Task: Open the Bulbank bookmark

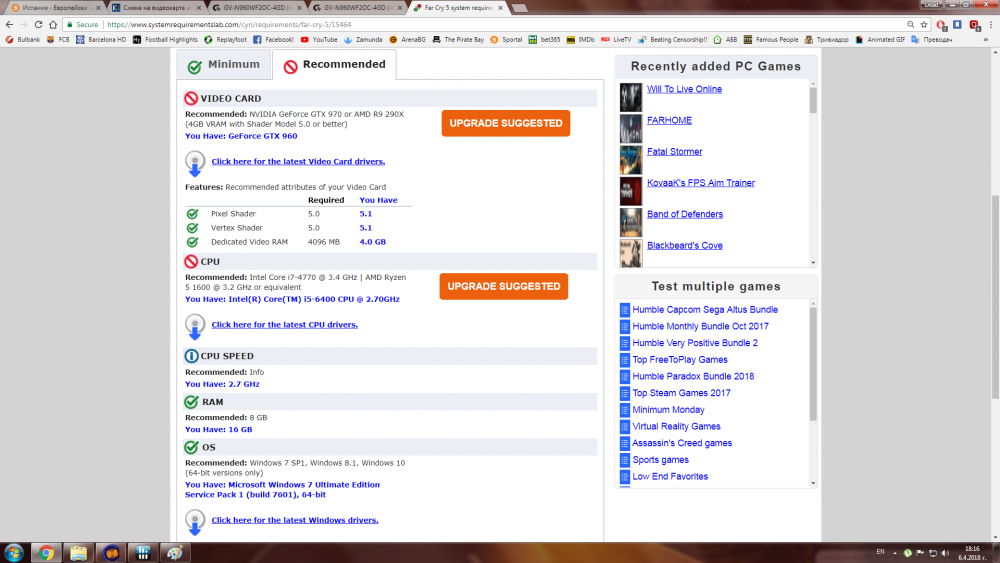Action: [22, 40]
